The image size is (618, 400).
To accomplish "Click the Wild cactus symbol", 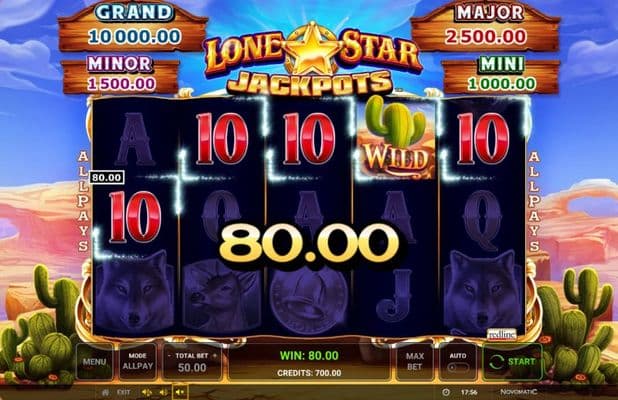I will [395, 136].
